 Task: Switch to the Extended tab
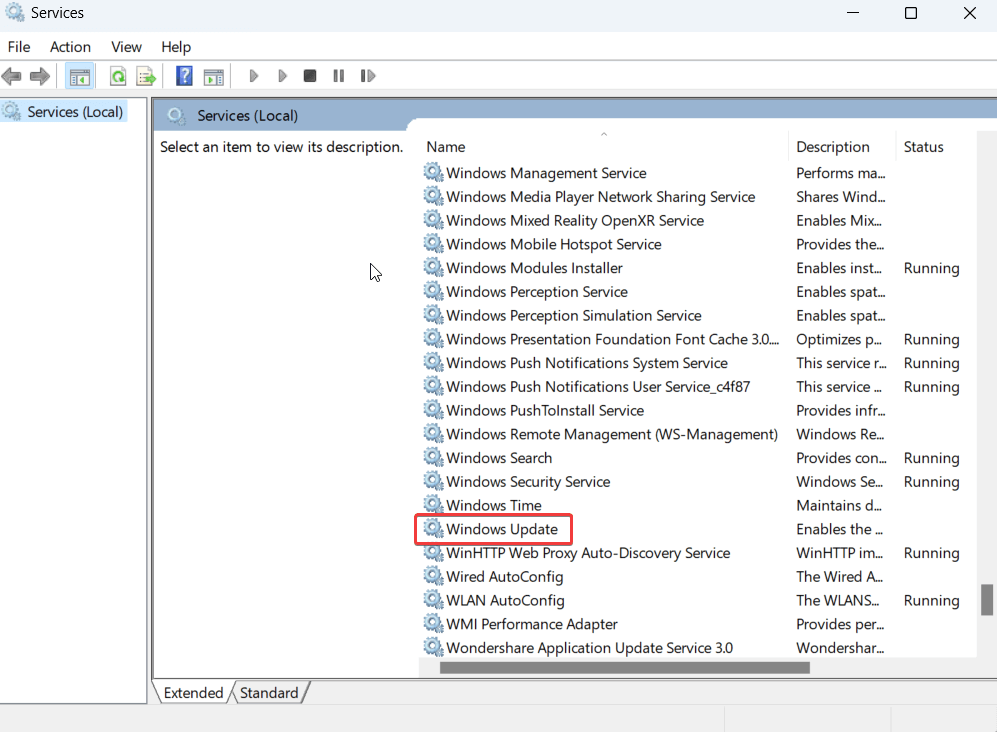(x=192, y=693)
